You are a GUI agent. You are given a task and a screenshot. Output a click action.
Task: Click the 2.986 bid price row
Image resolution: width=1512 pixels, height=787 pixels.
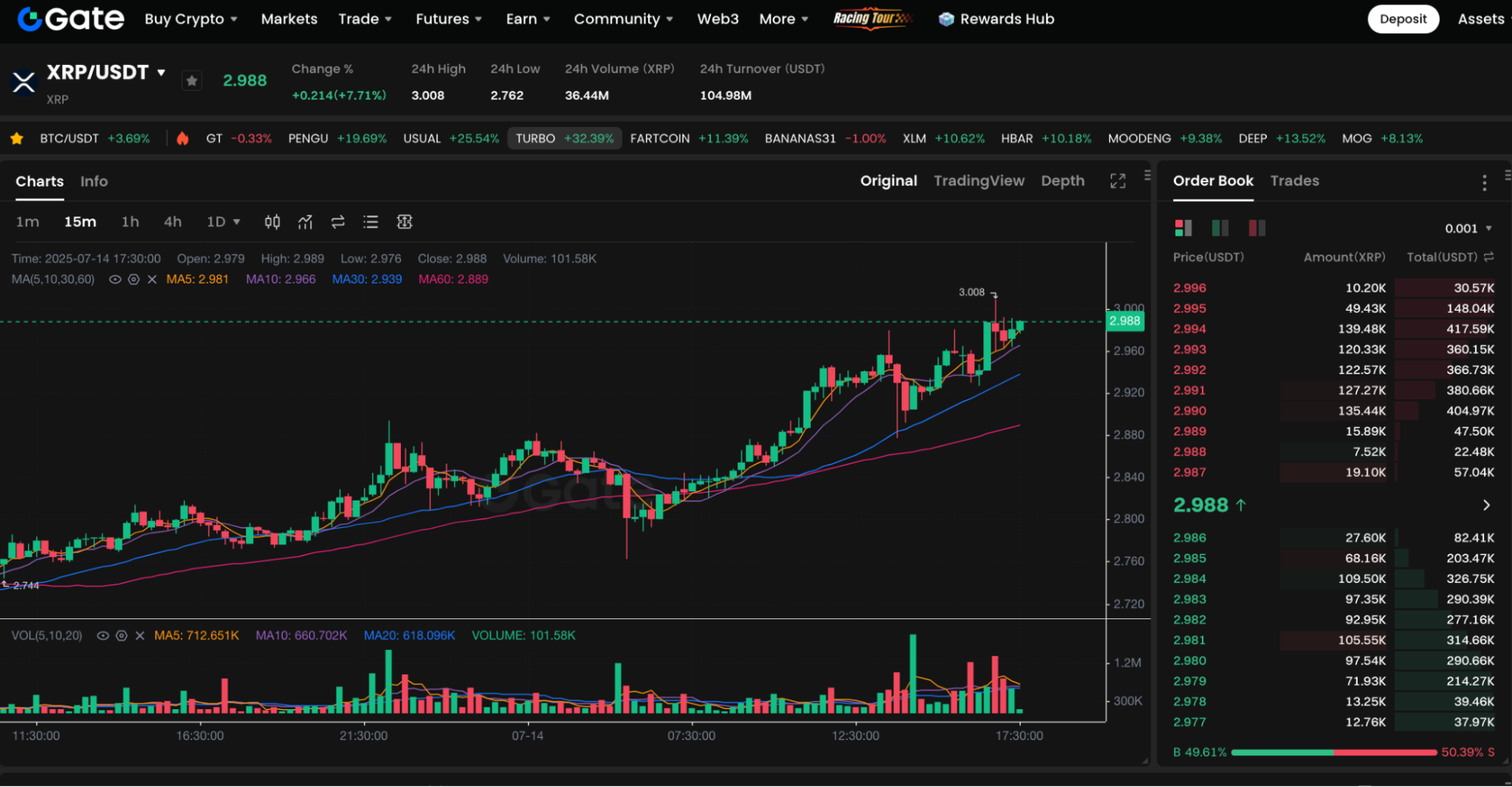[x=1333, y=538]
